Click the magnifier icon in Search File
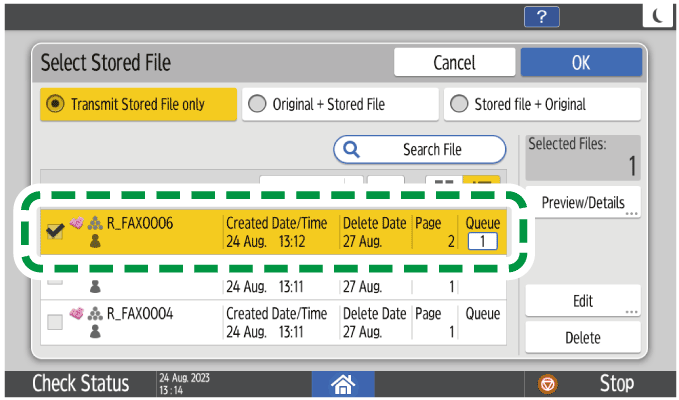The width and height of the screenshot is (679, 400). coord(351,150)
